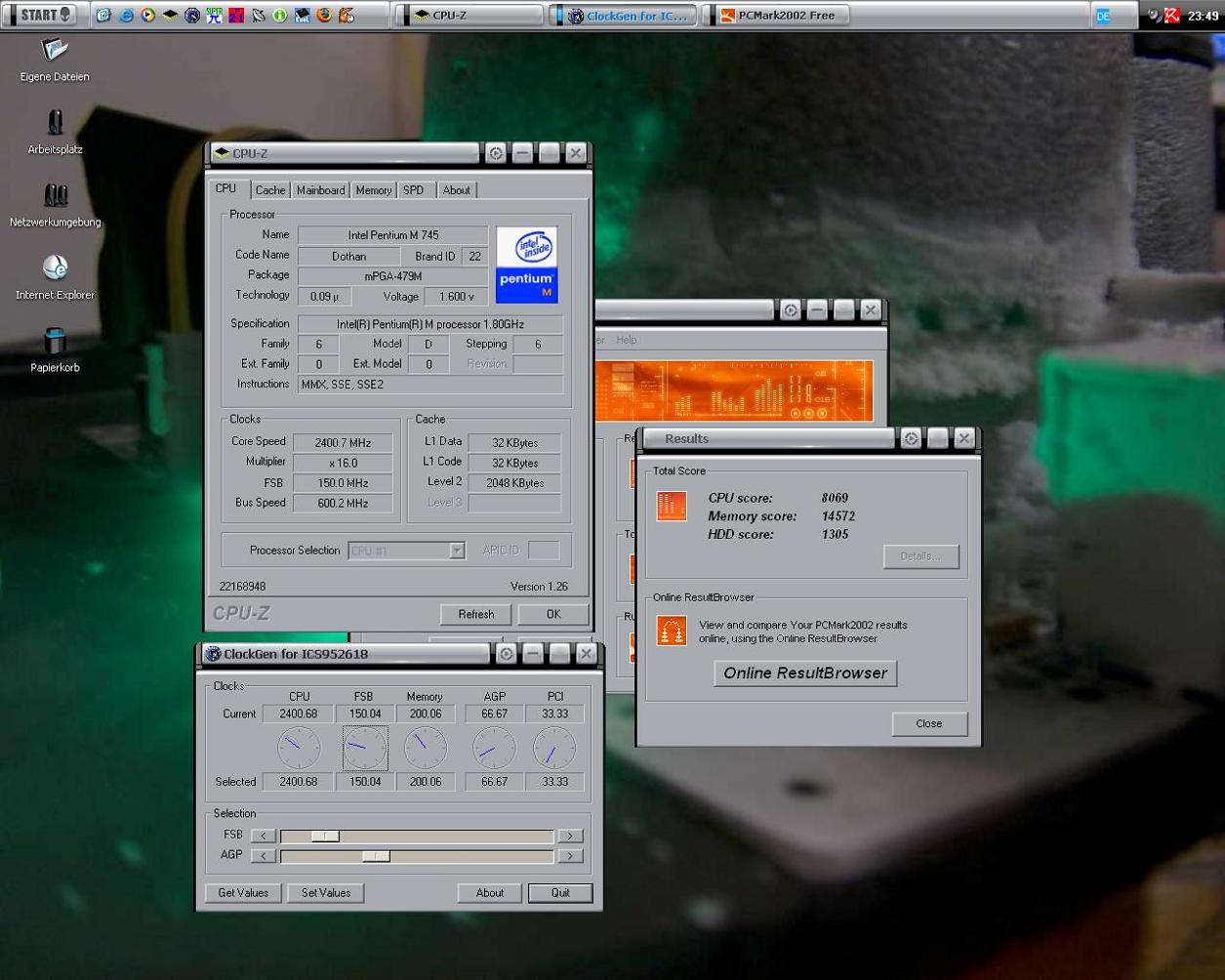Click Level 2 cache value 2048 KBytes
Screen dimensions: 1225x980
click(514, 483)
